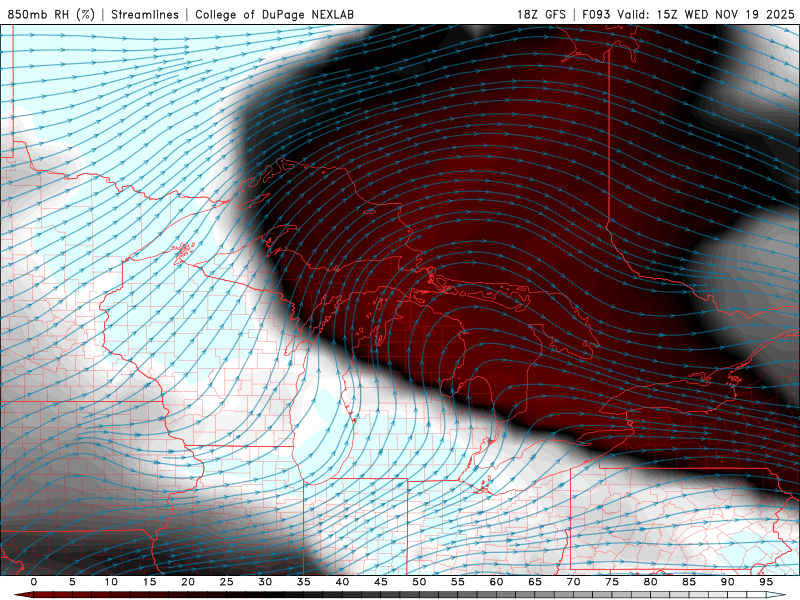Click the '18Z GFS' model run label

point(541,14)
